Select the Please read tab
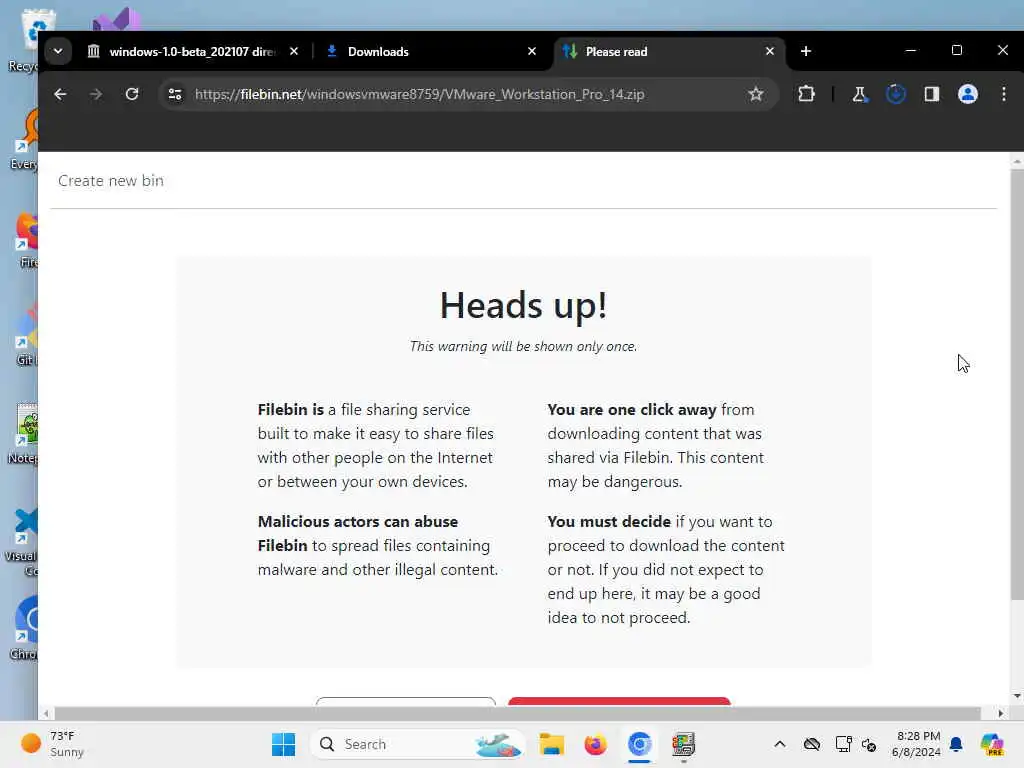This screenshot has width=1024, height=768. [x=669, y=52]
